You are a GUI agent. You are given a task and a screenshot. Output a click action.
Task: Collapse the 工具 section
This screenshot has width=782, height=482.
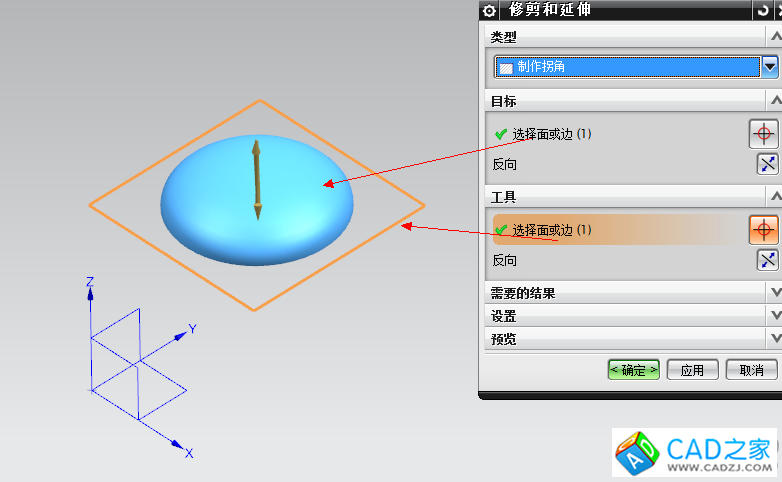pos(774,197)
